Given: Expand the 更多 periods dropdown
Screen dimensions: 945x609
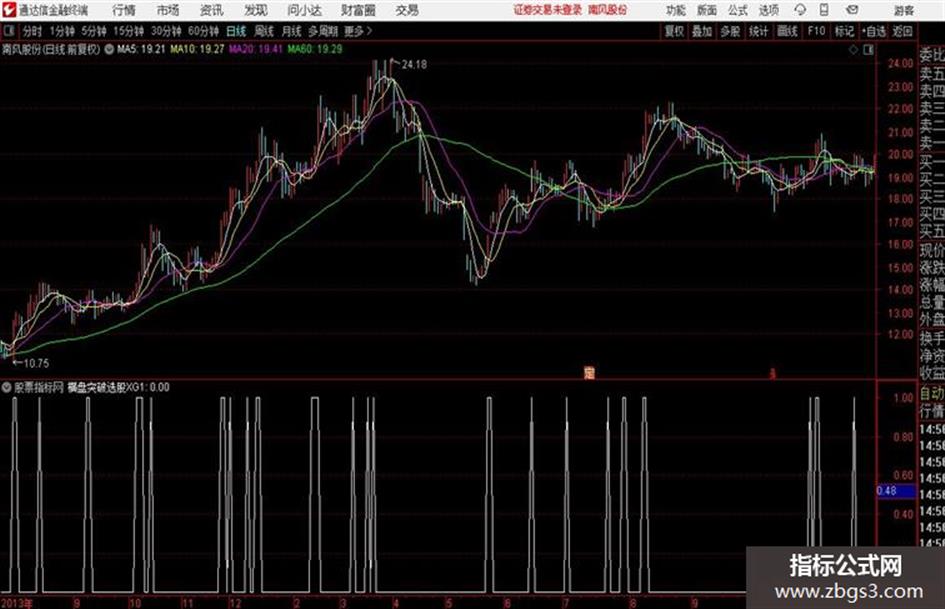Looking at the screenshot, I should click(358, 31).
